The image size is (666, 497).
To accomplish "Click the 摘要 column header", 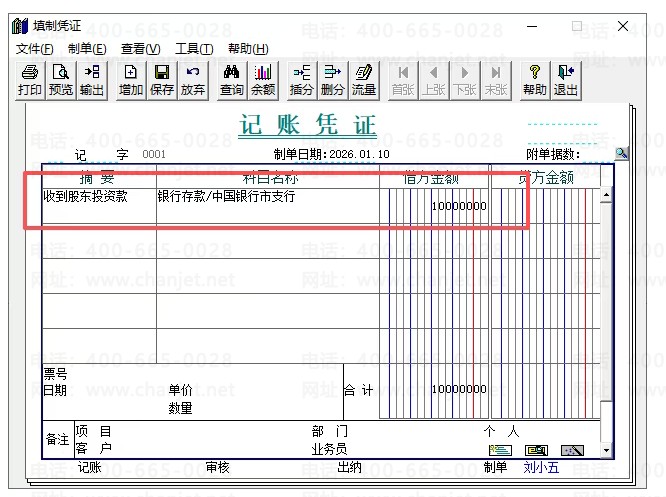I will click(x=97, y=178).
